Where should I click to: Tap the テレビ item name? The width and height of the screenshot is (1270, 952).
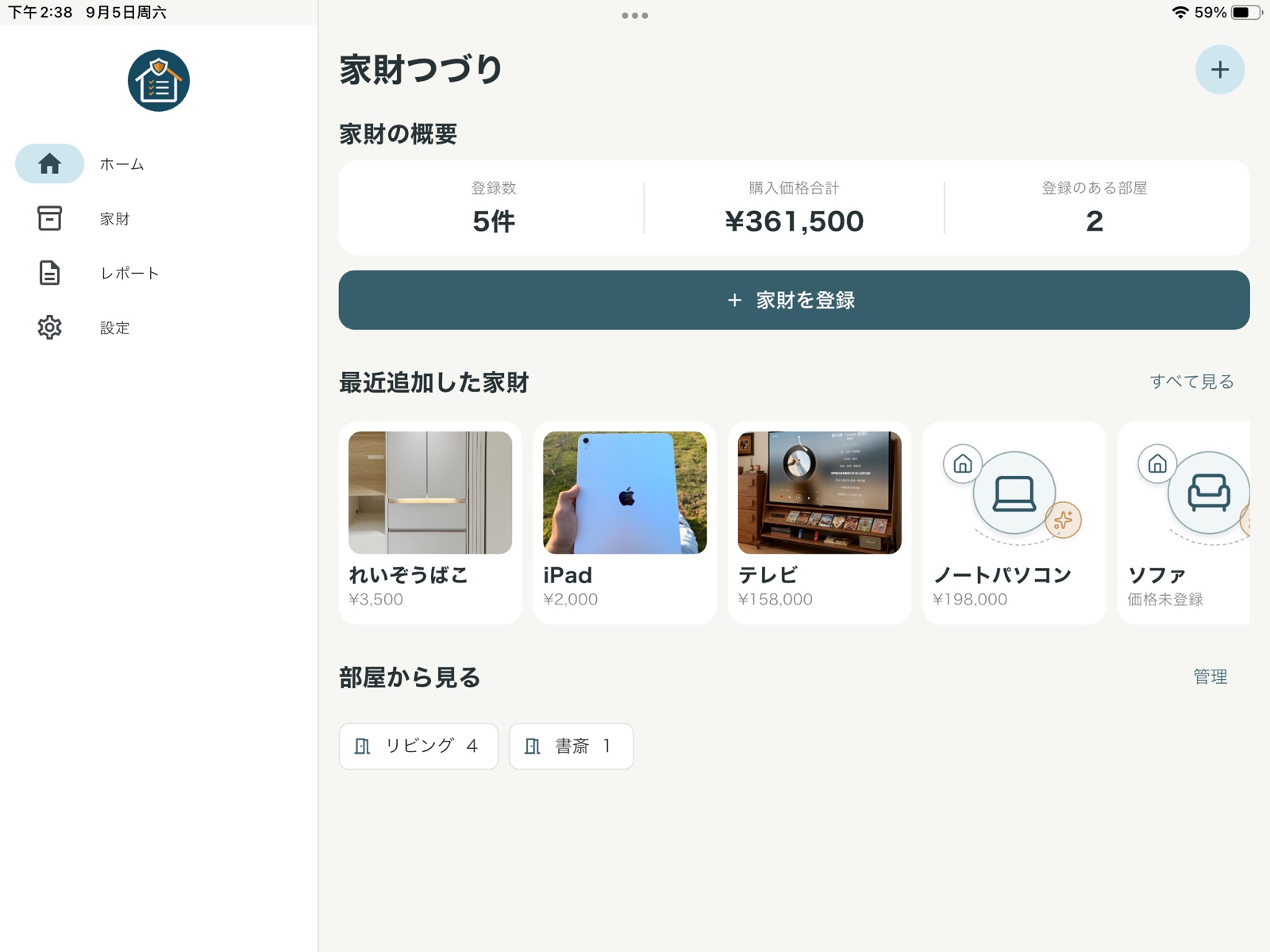[x=768, y=575]
